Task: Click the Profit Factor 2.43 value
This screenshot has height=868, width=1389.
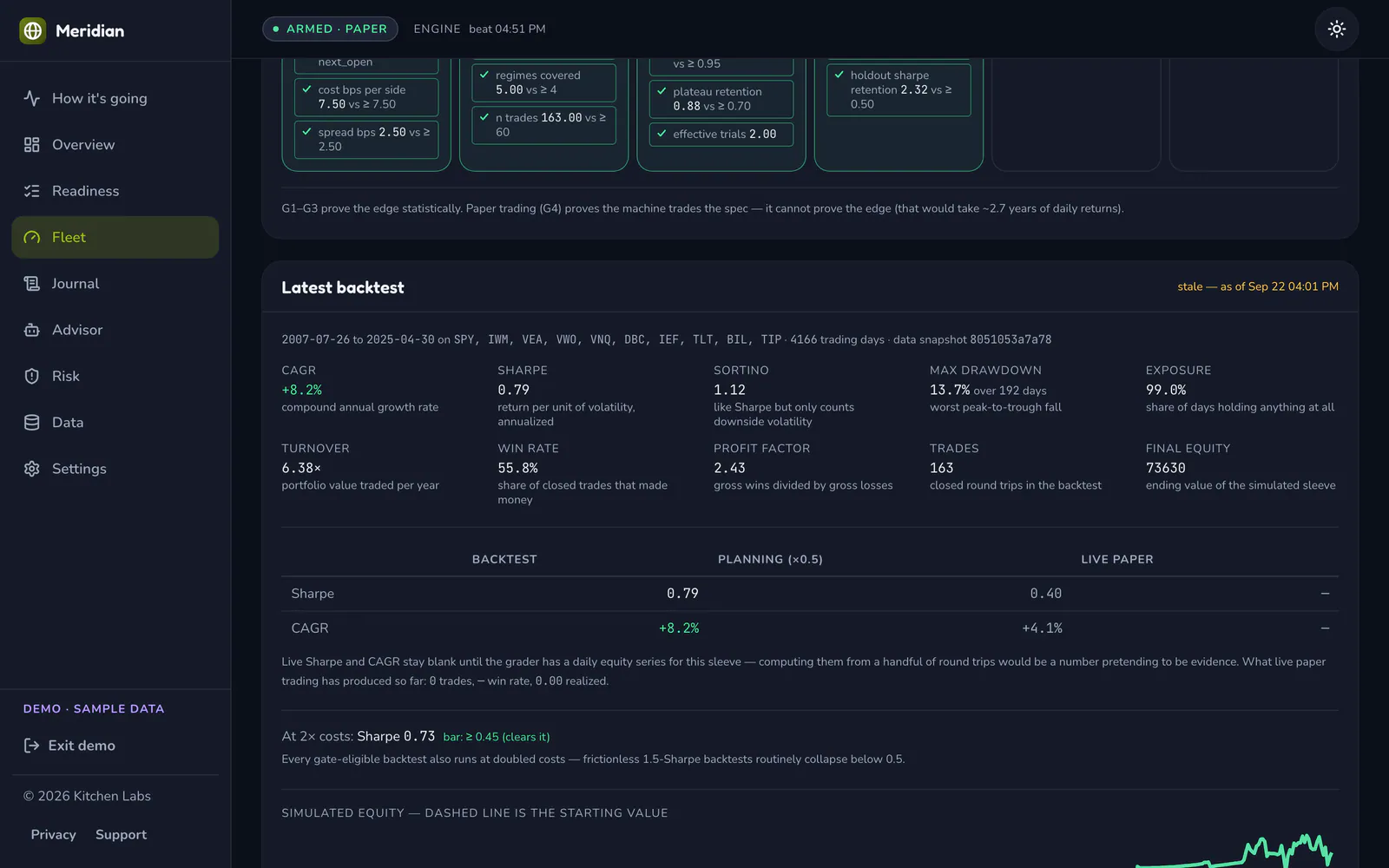Action: point(729,468)
